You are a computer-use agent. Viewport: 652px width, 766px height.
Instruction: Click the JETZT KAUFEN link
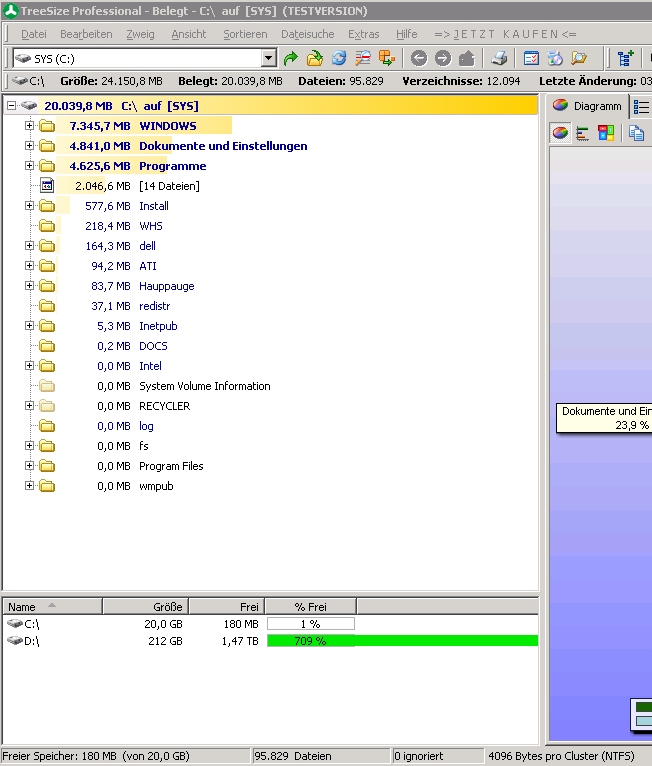(x=505, y=34)
